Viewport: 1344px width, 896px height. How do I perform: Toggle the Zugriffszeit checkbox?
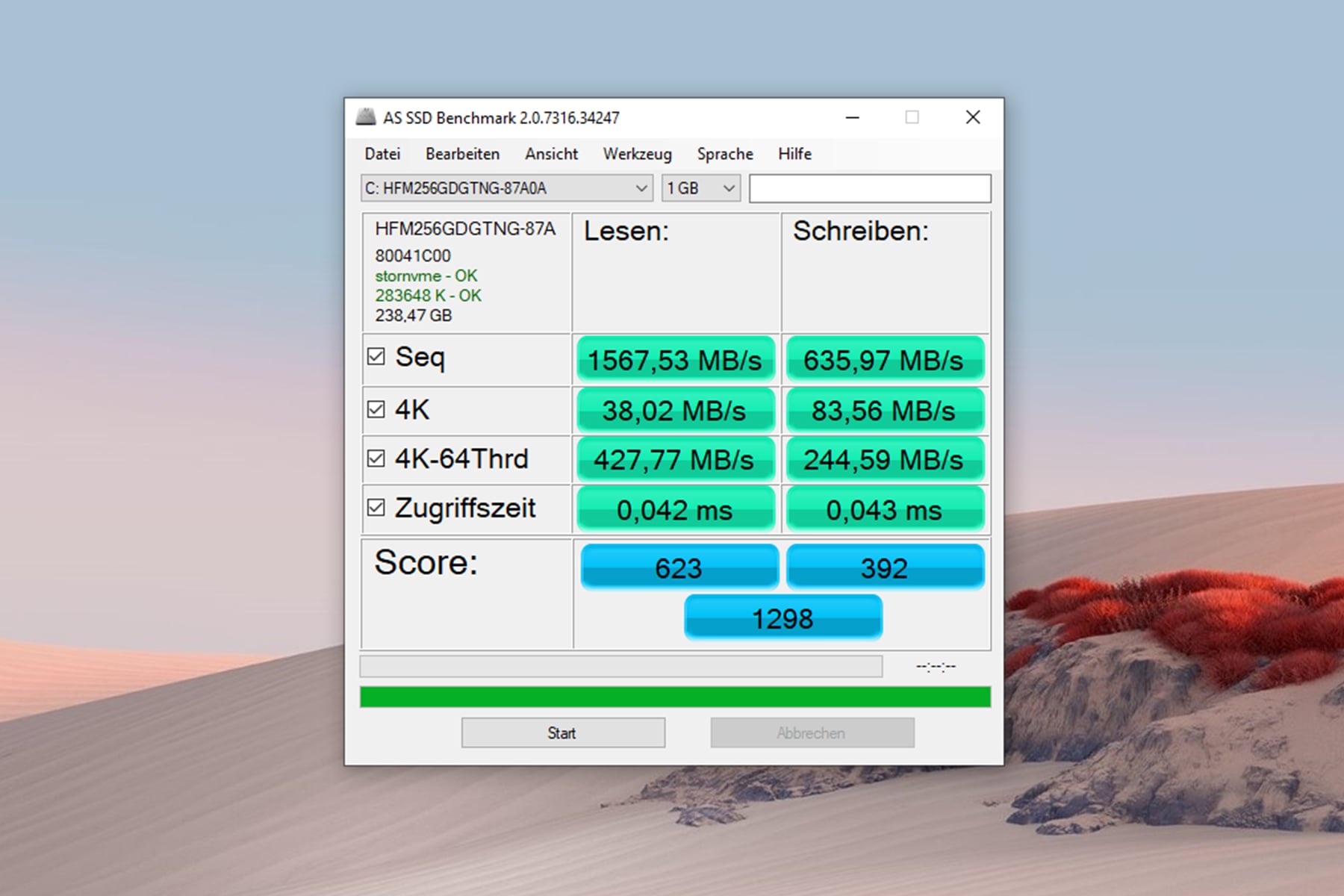pos(376,508)
